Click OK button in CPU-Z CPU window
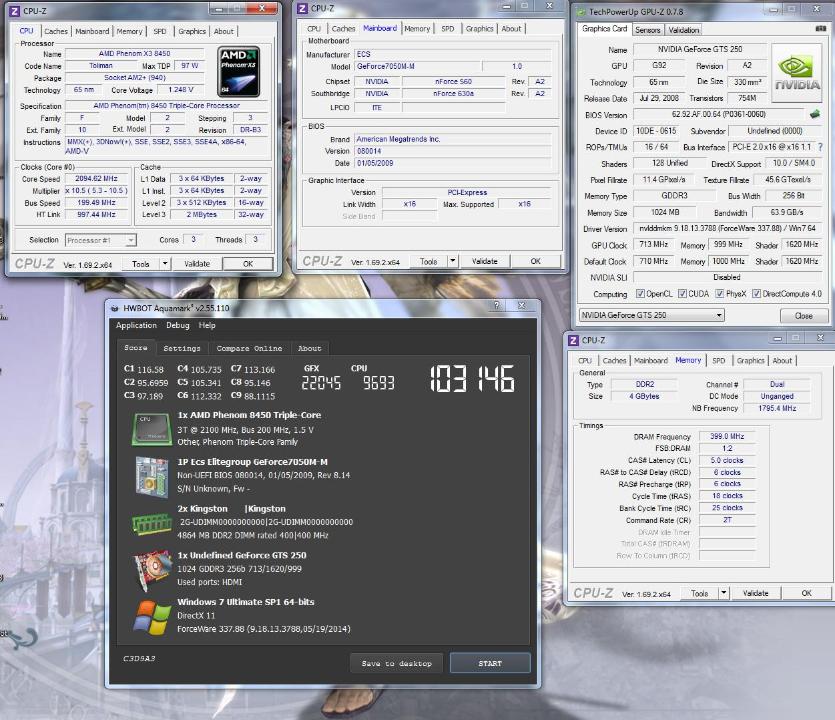Screen dimensions: 835x720 248,264
